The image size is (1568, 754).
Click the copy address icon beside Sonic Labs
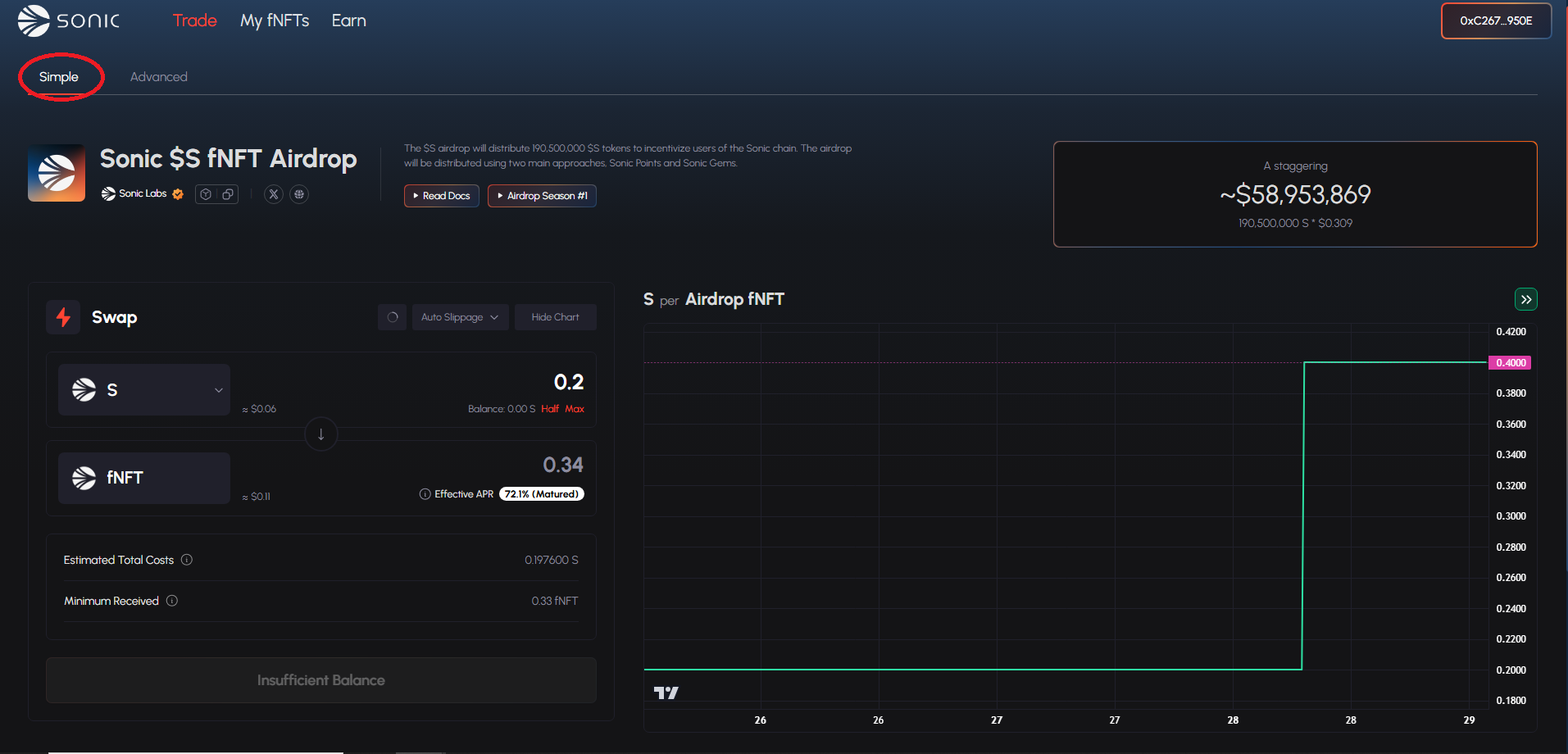tap(228, 194)
